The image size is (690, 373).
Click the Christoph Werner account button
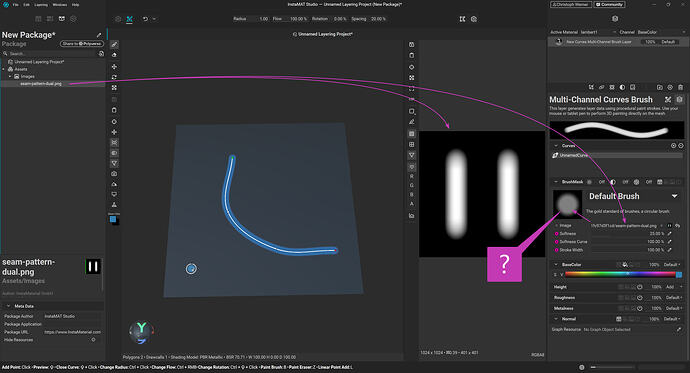point(571,4)
